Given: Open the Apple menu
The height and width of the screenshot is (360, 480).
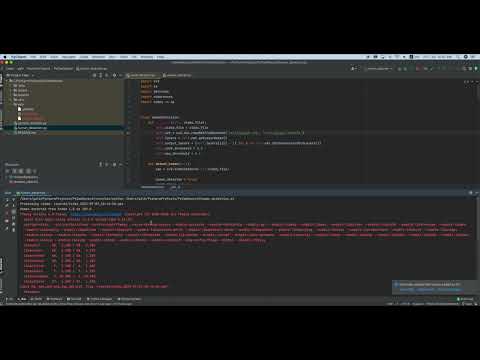Looking at the screenshot, I should (x=5, y=57).
